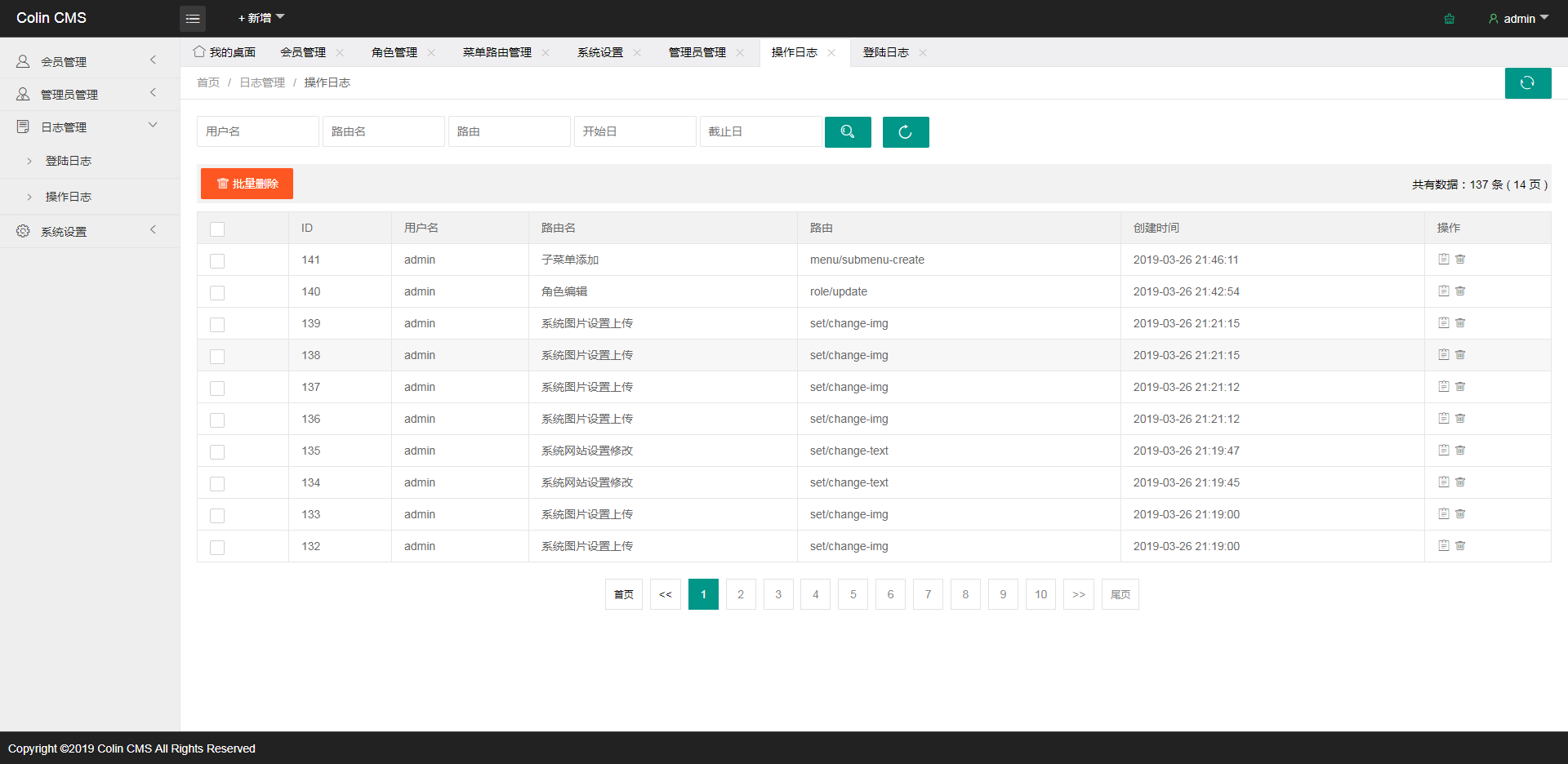Viewport: 1568px width, 764px height.
Task: Click the 批量删除 button
Action: click(247, 184)
